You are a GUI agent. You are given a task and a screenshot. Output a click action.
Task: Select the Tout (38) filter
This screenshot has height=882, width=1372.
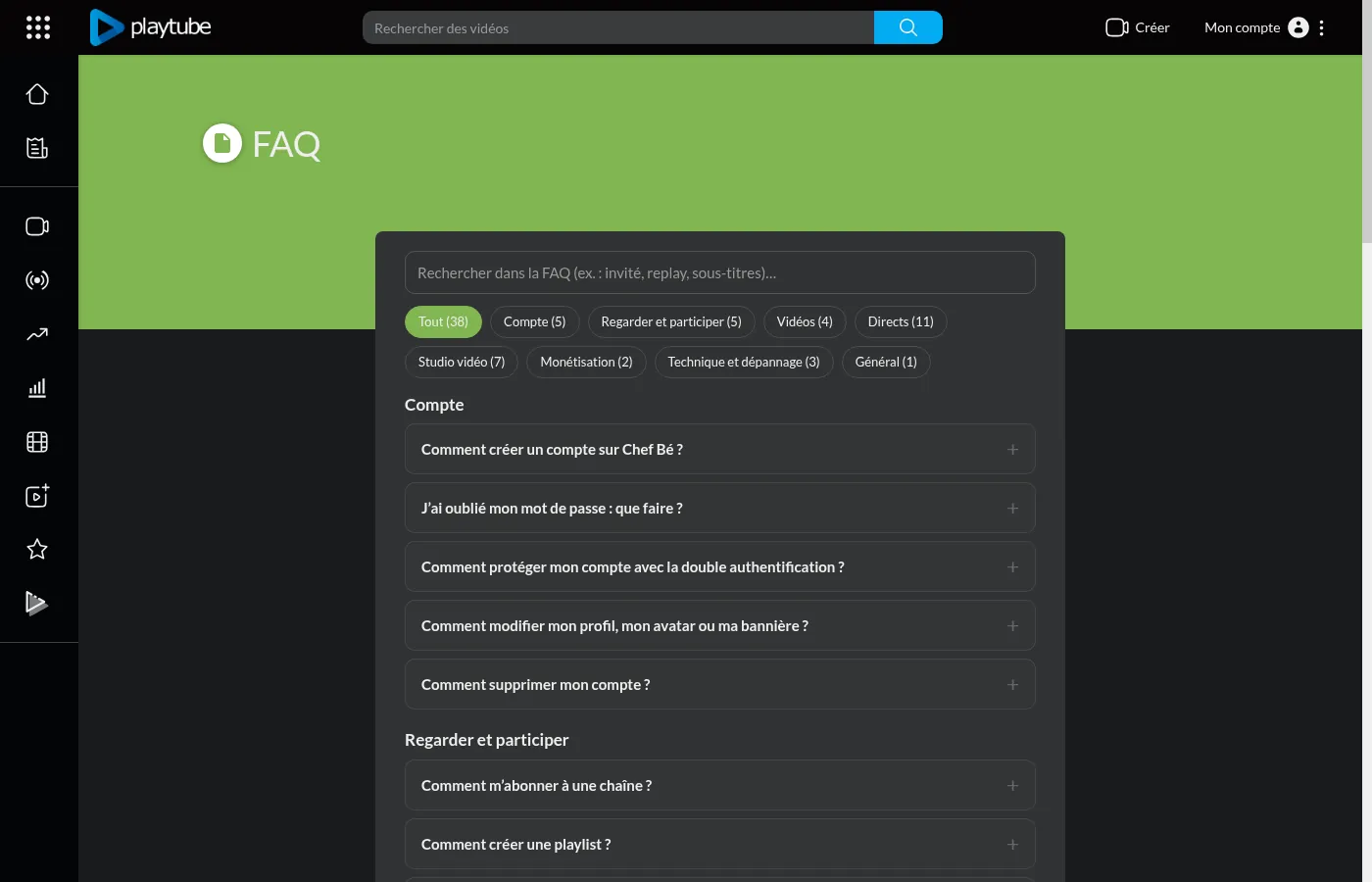[x=443, y=321]
